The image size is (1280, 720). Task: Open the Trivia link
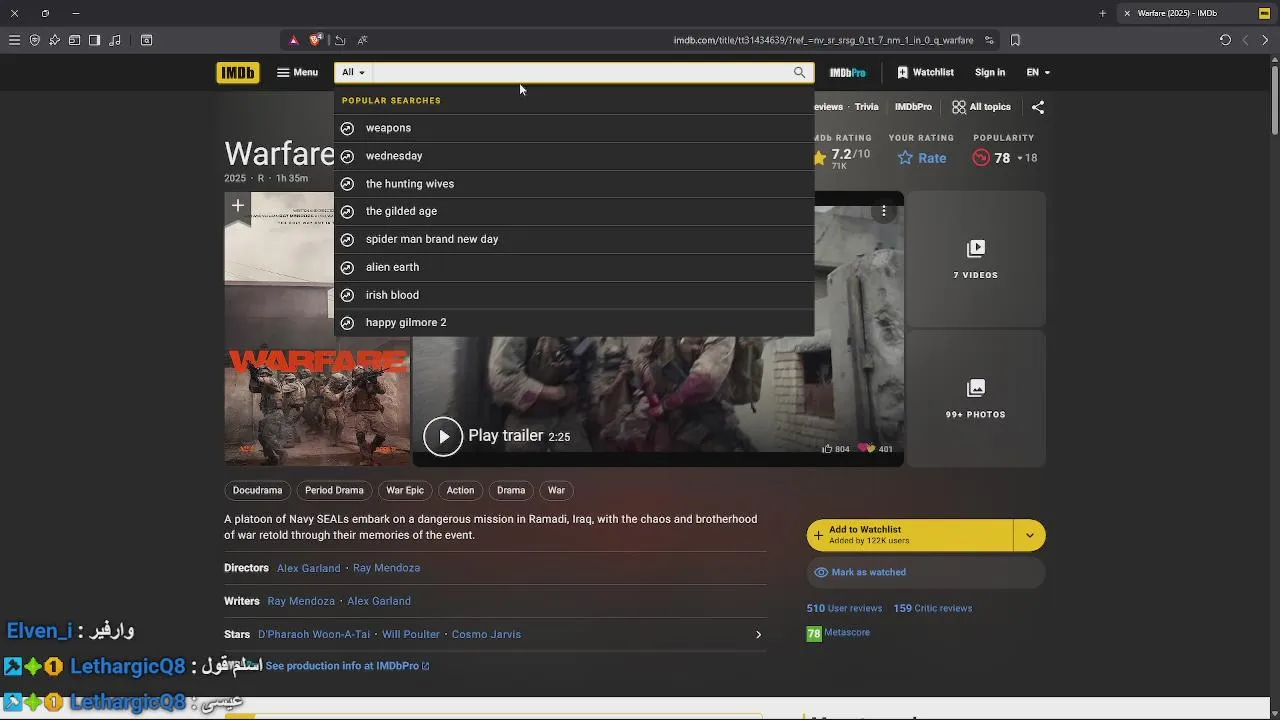click(x=866, y=107)
